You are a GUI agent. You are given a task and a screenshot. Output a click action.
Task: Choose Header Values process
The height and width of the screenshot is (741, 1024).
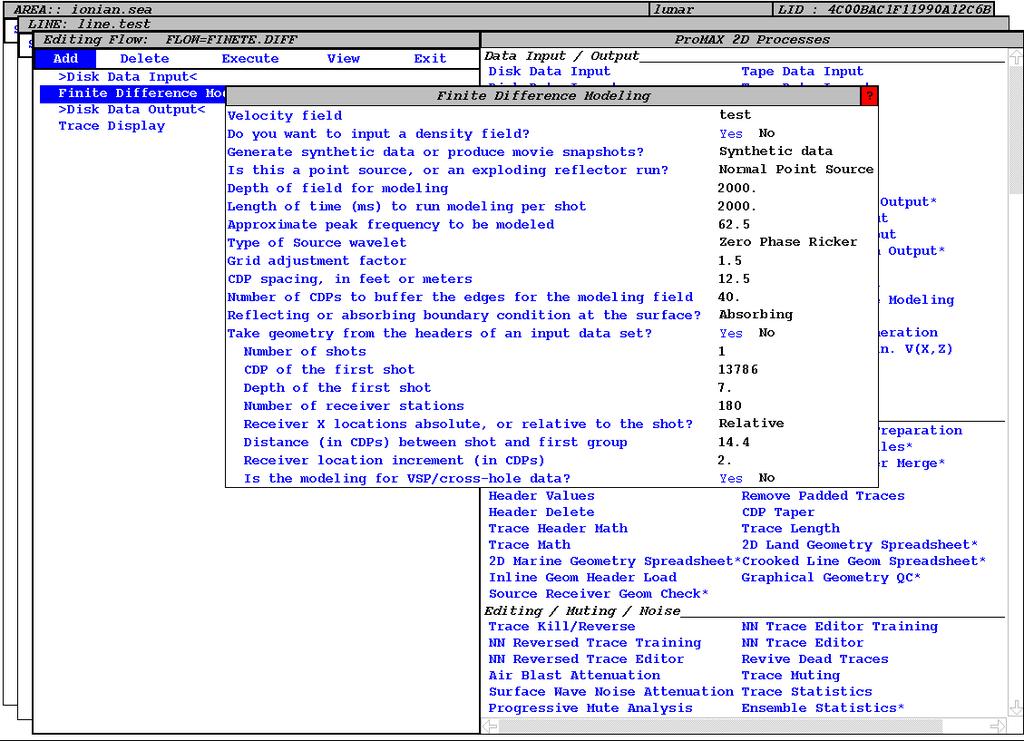pos(541,496)
